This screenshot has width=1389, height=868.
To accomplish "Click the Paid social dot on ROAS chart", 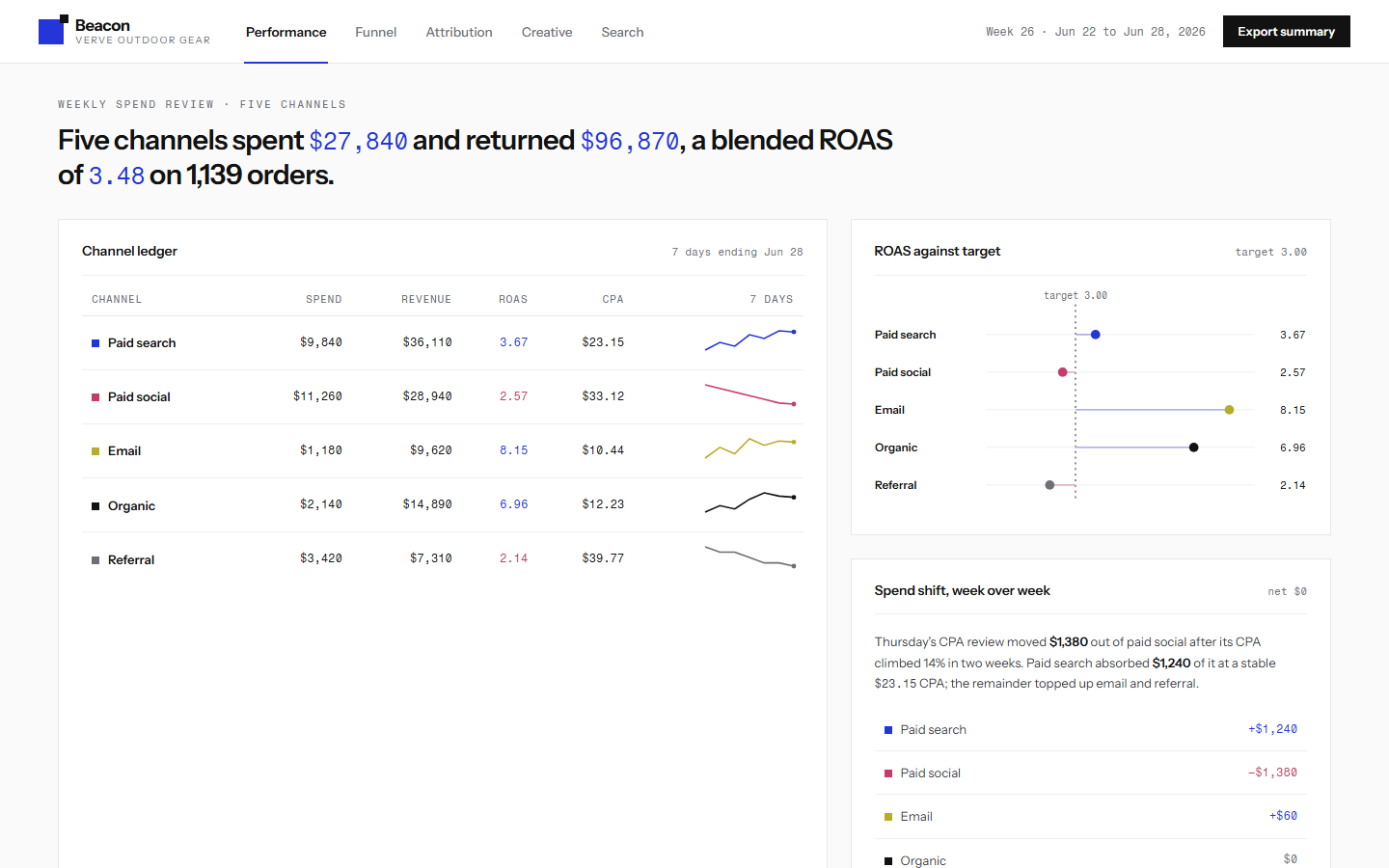I will 1063,372.
